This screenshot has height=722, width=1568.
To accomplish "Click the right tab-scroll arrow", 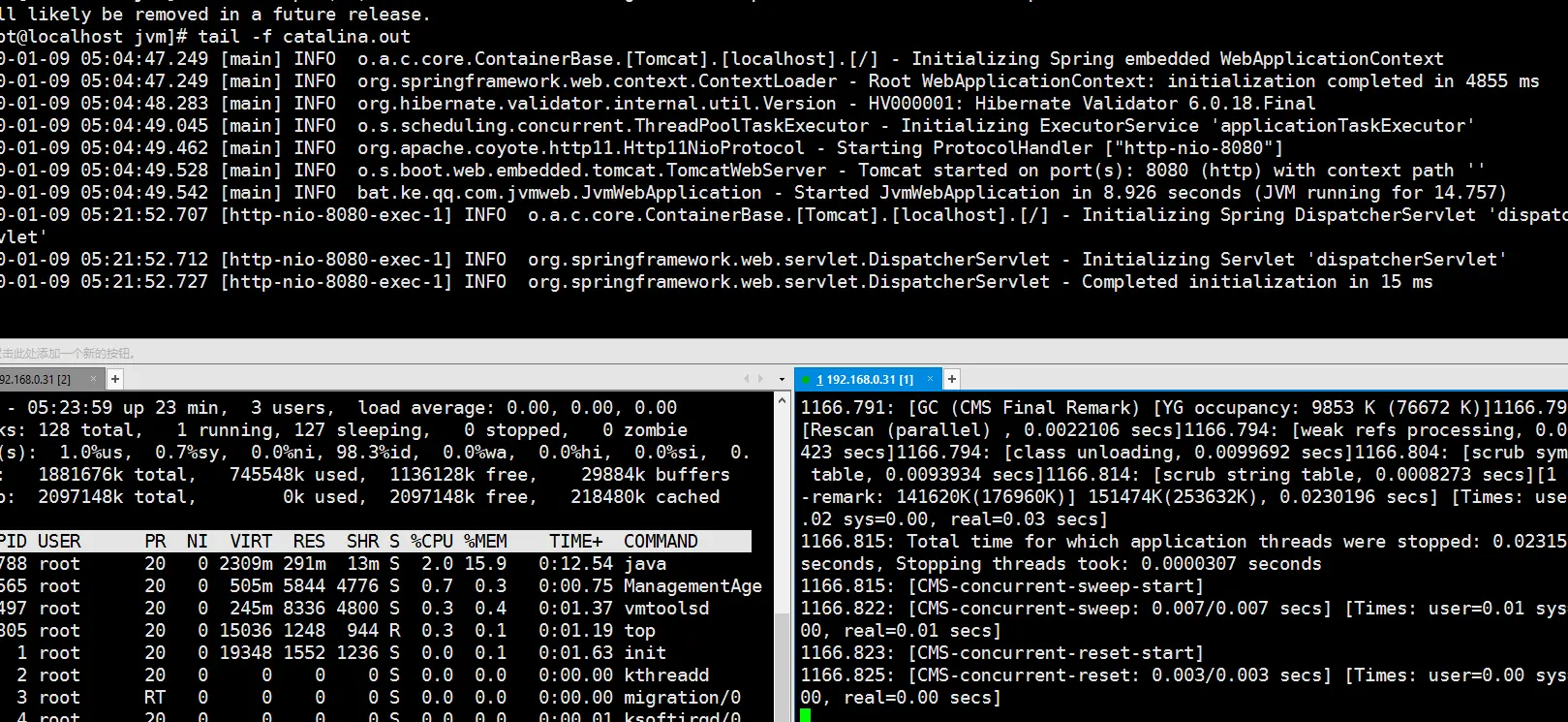I will [x=760, y=379].
